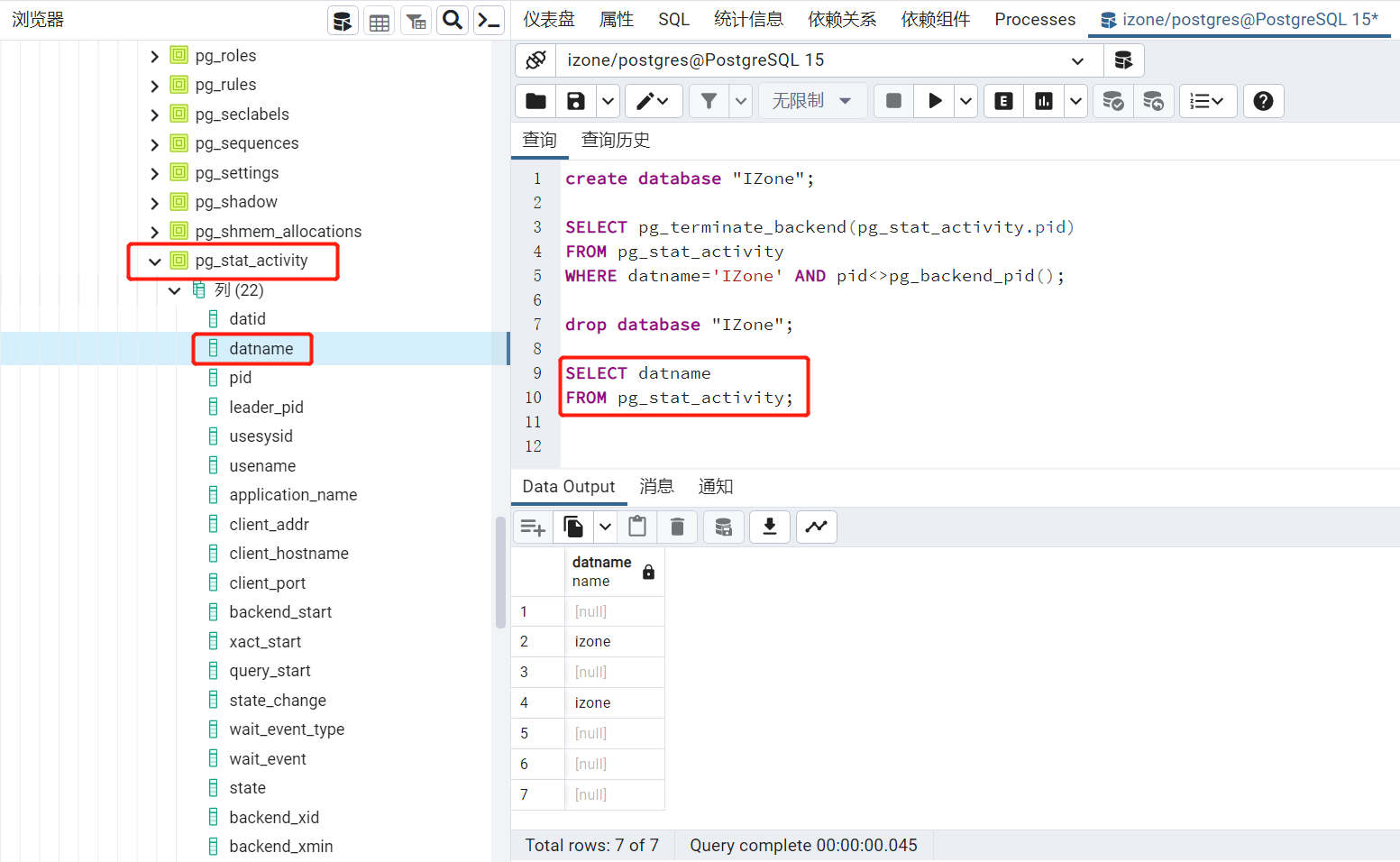The width and height of the screenshot is (1400, 862).
Task: Copy results with the copy icon
Action: coord(573,527)
